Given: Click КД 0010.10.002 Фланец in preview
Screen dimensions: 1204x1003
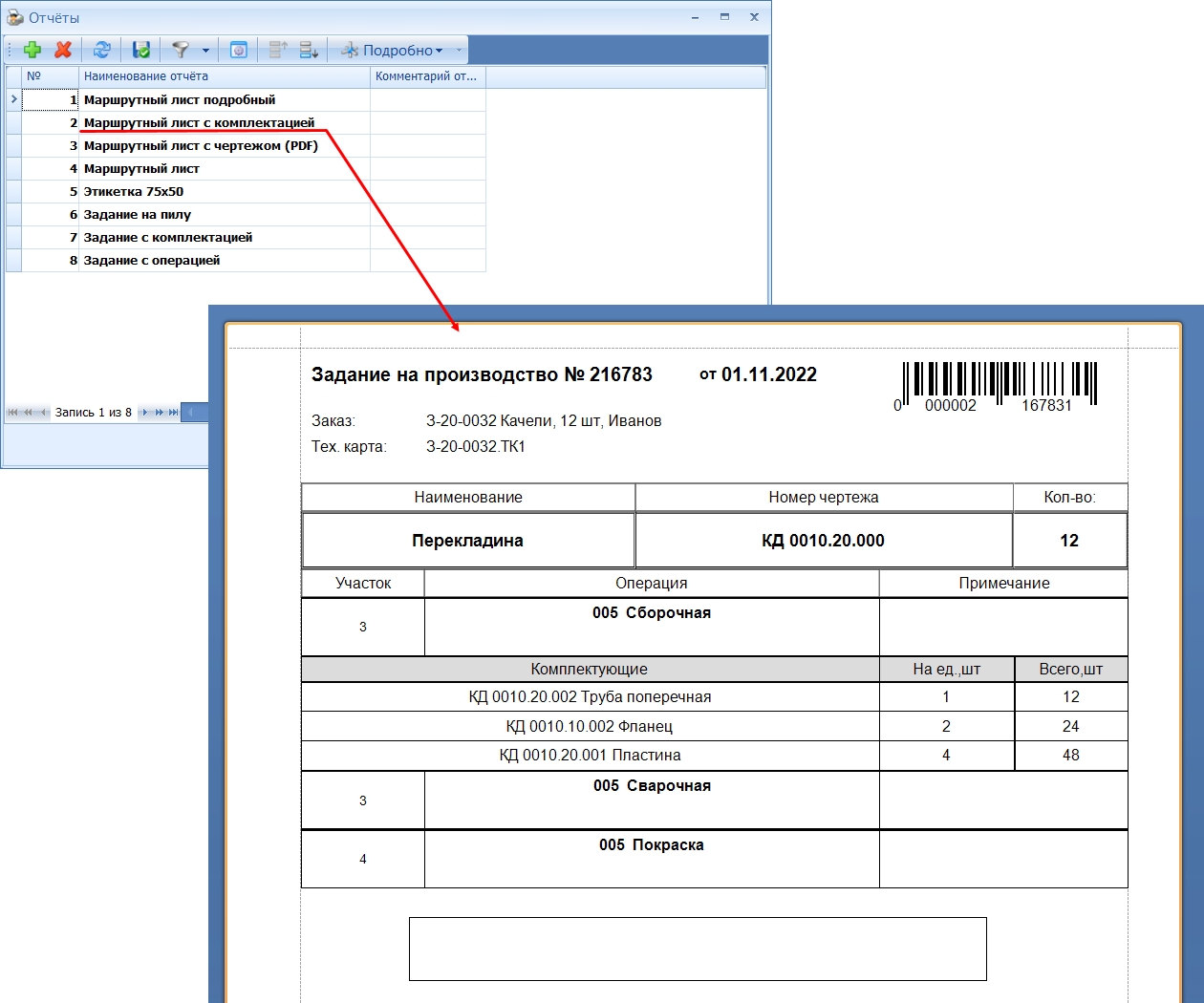Looking at the screenshot, I should pos(590,726).
